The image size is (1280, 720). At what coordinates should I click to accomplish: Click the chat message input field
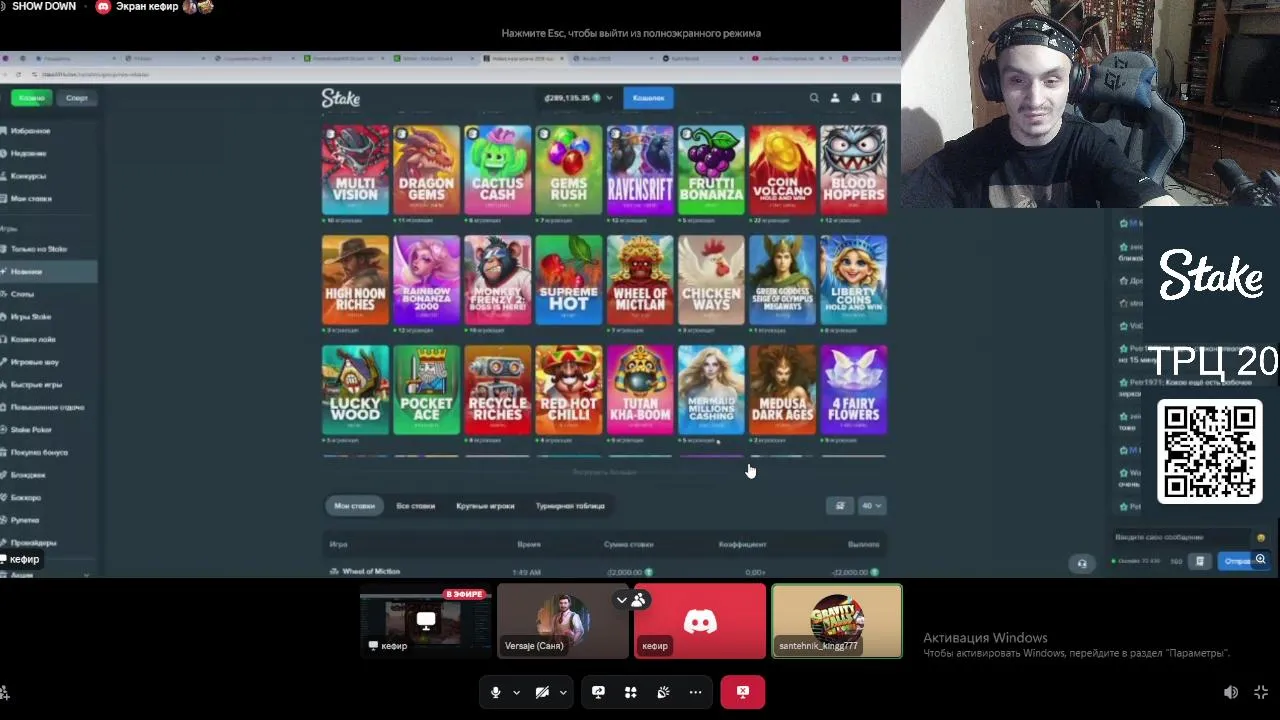point(1183,537)
